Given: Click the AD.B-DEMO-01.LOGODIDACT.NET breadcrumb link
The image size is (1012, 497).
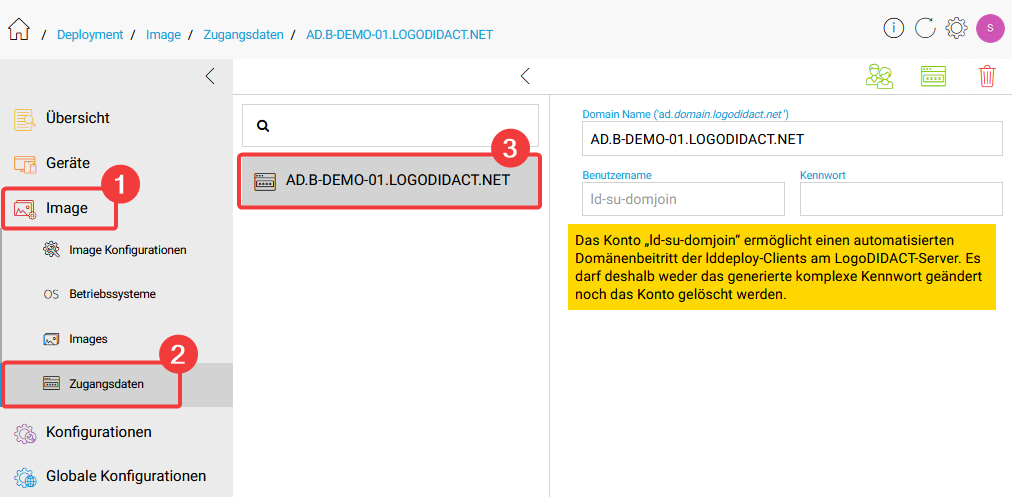Looking at the screenshot, I should click(x=400, y=35).
